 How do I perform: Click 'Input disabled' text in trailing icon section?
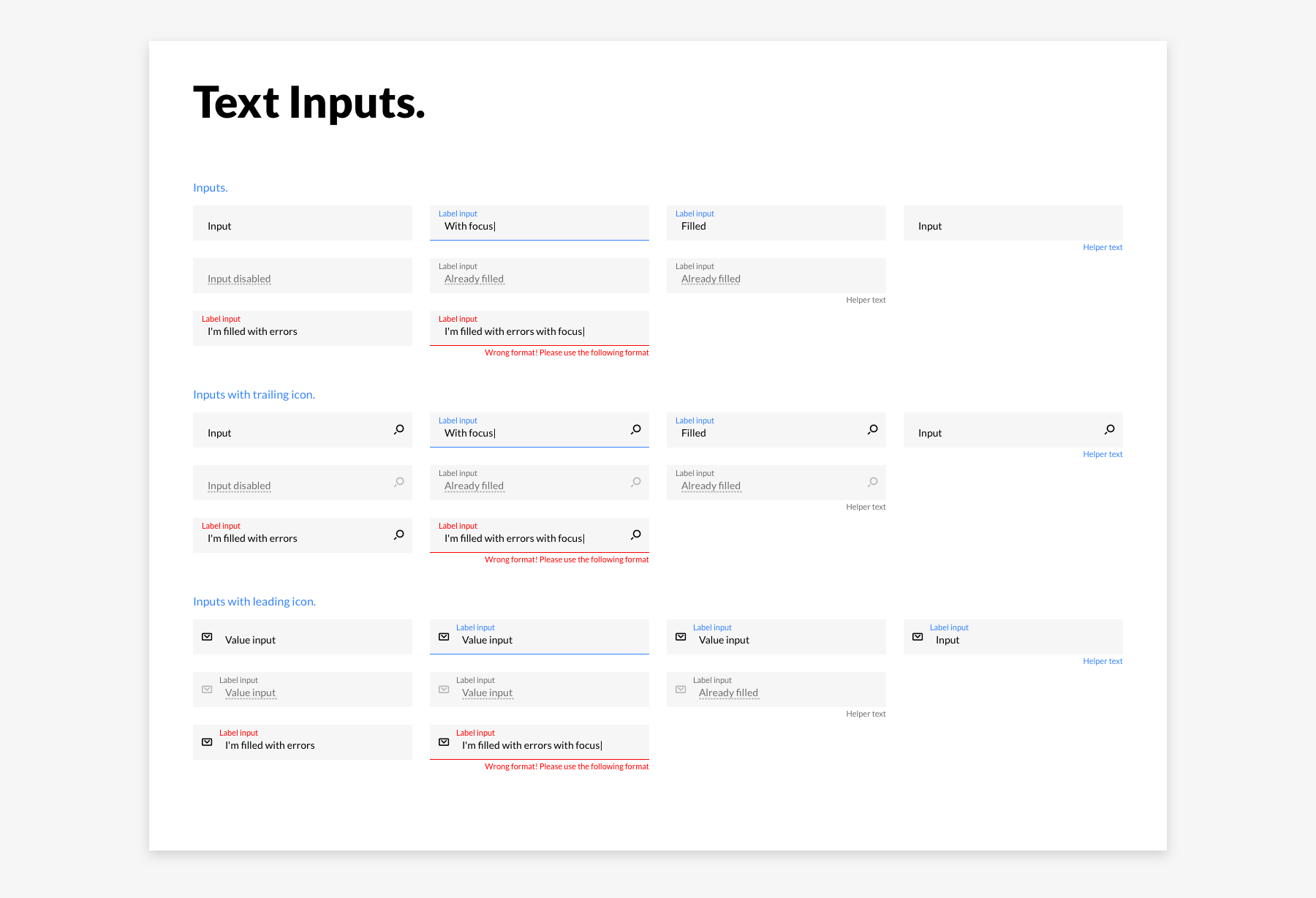(x=239, y=486)
